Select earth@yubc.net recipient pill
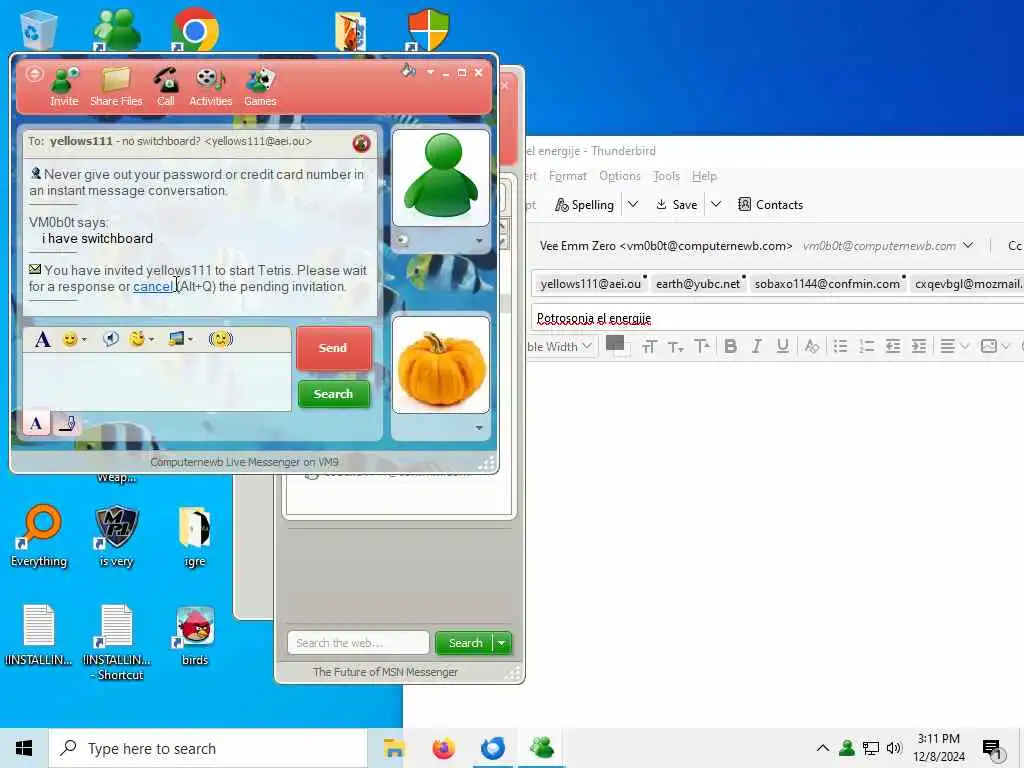Viewport: 1024px width, 768px height. click(x=699, y=284)
